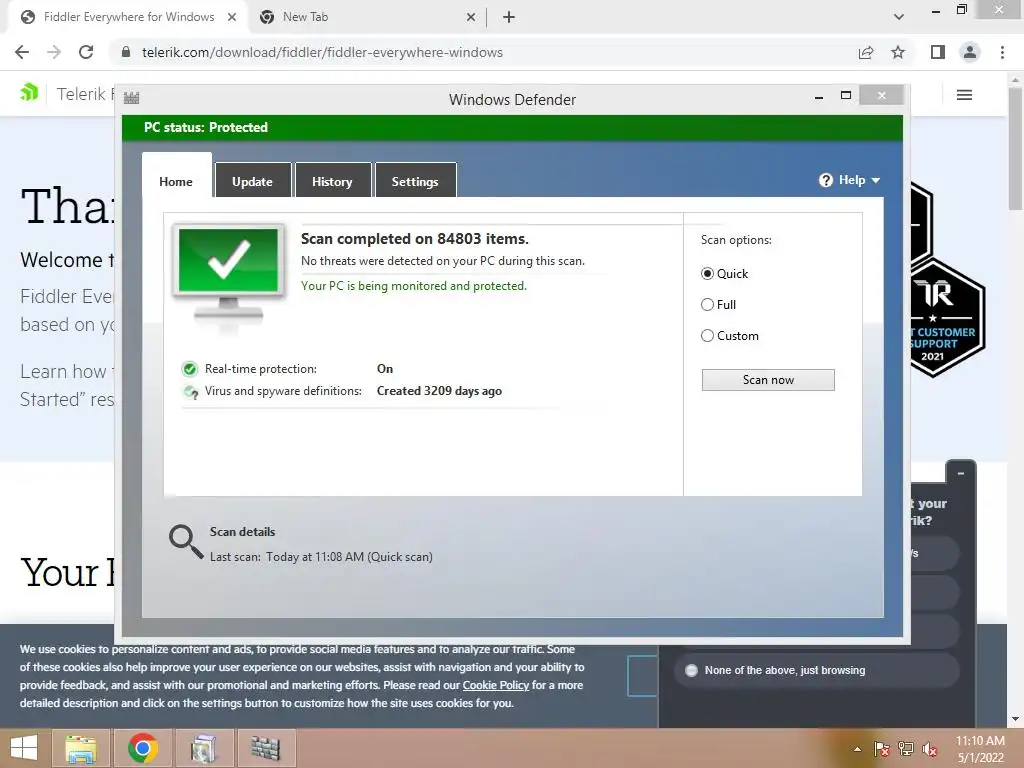Open Chrome three-dot menu
Image resolution: width=1024 pixels, height=768 pixels.
[x=1002, y=52]
